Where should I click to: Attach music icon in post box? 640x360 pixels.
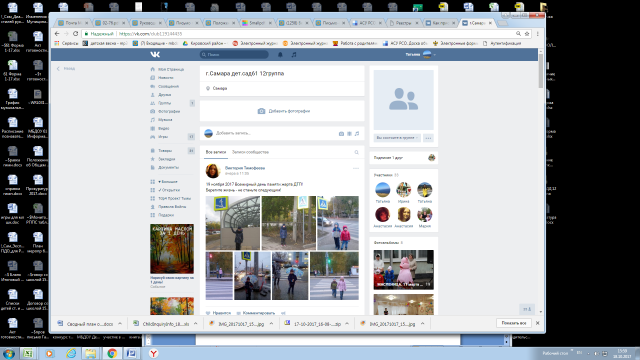click(x=357, y=133)
